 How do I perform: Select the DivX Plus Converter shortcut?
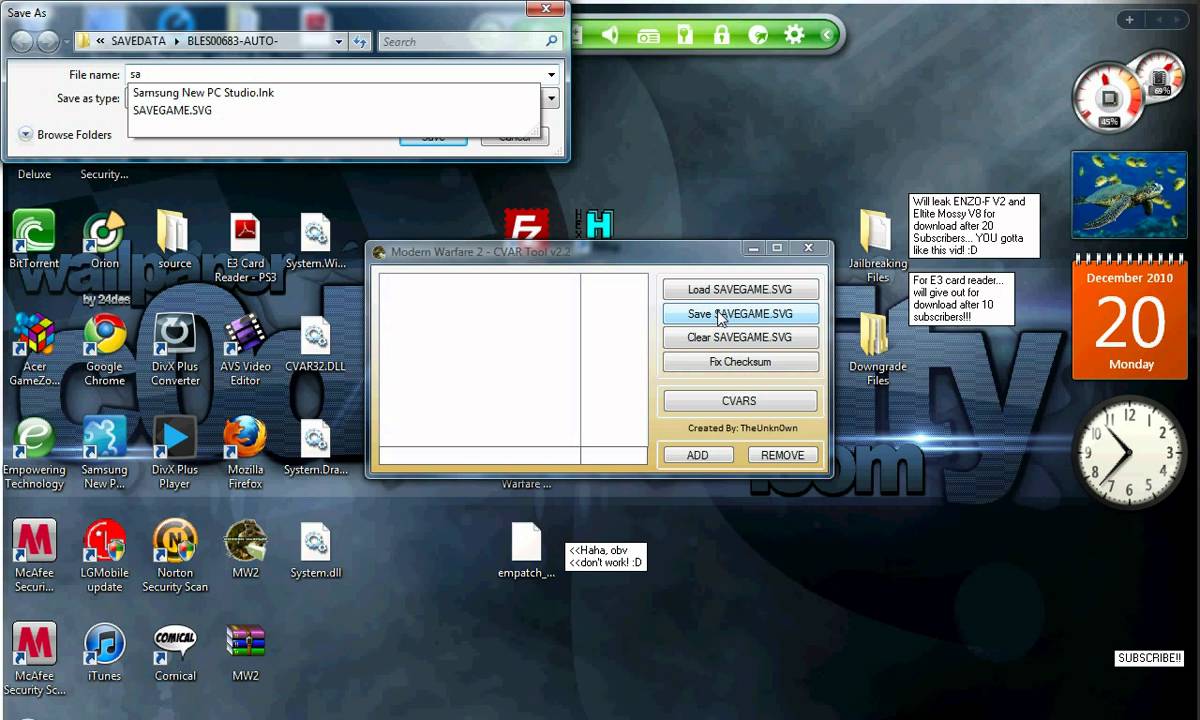[175, 350]
